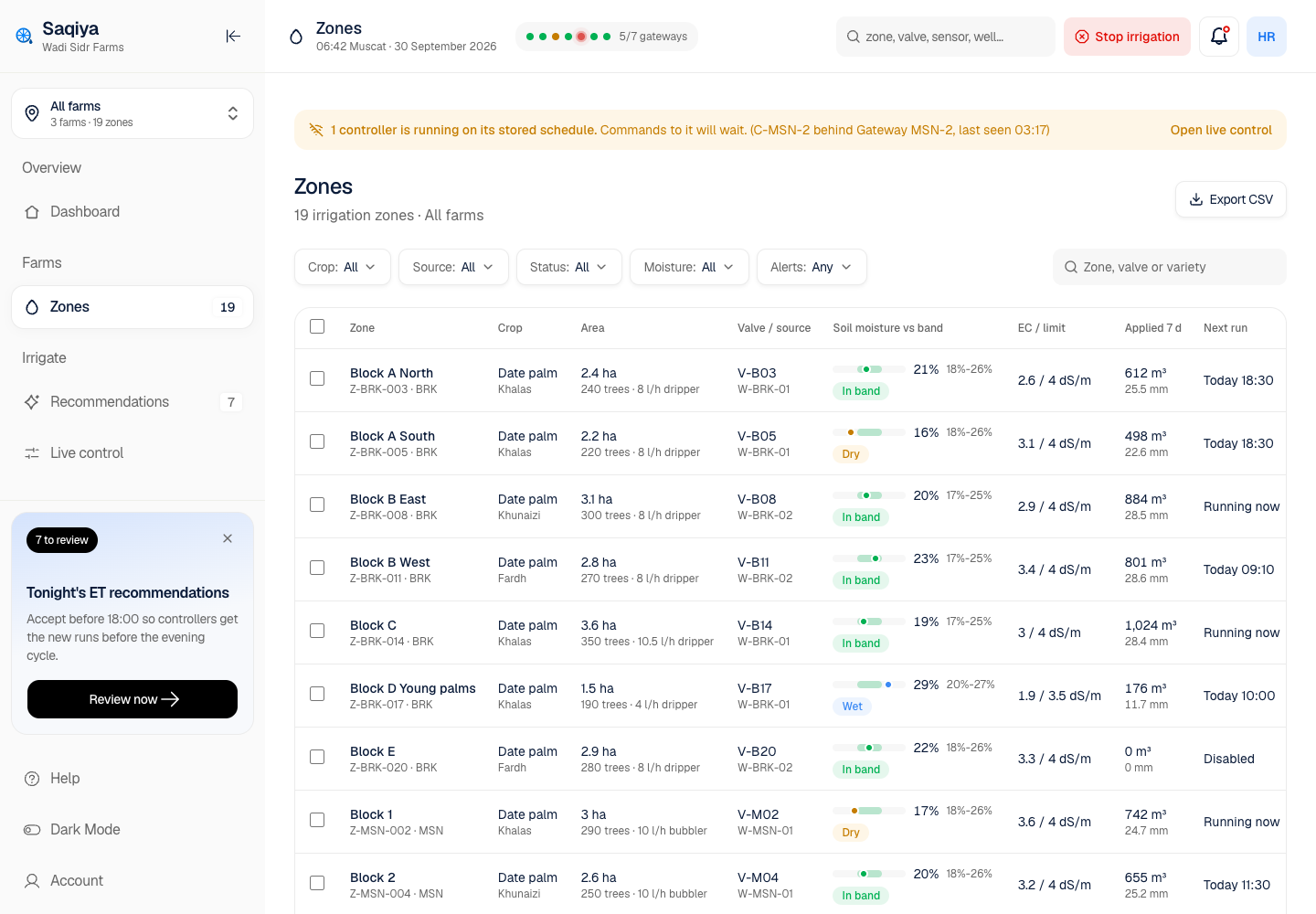Viewport: 1316px width, 914px height.
Task: Click the location pin icon in All farms
Action: pyautogui.click(x=32, y=113)
